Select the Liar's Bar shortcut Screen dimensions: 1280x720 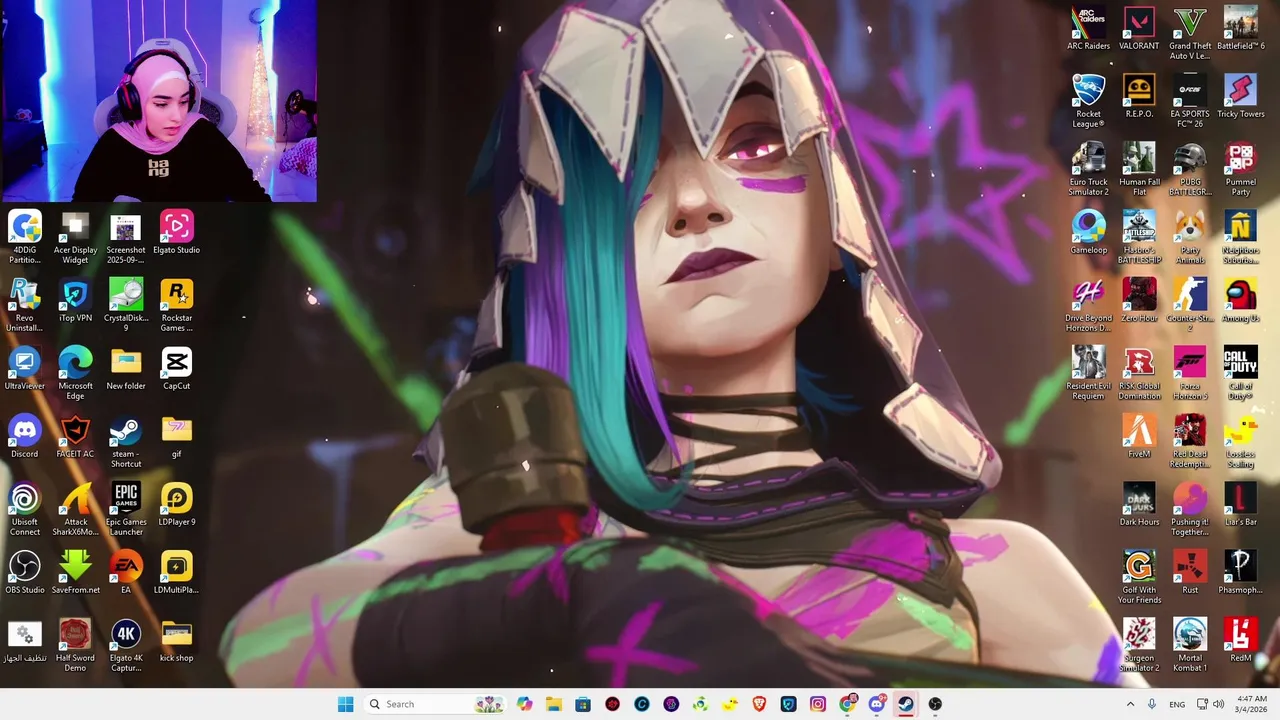1240,505
